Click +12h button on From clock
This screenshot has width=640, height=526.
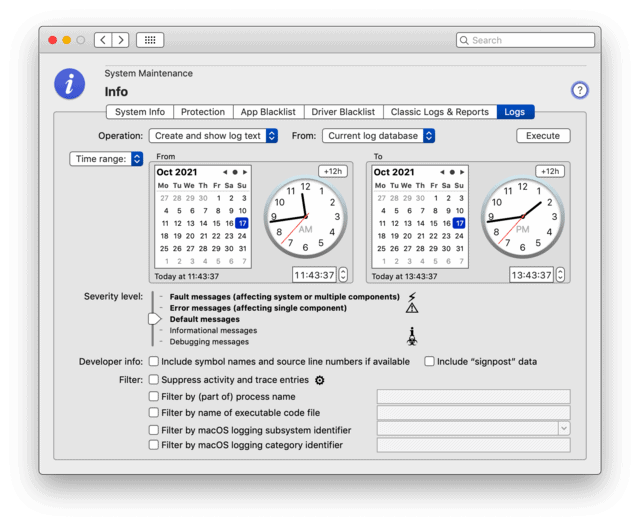(333, 171)
